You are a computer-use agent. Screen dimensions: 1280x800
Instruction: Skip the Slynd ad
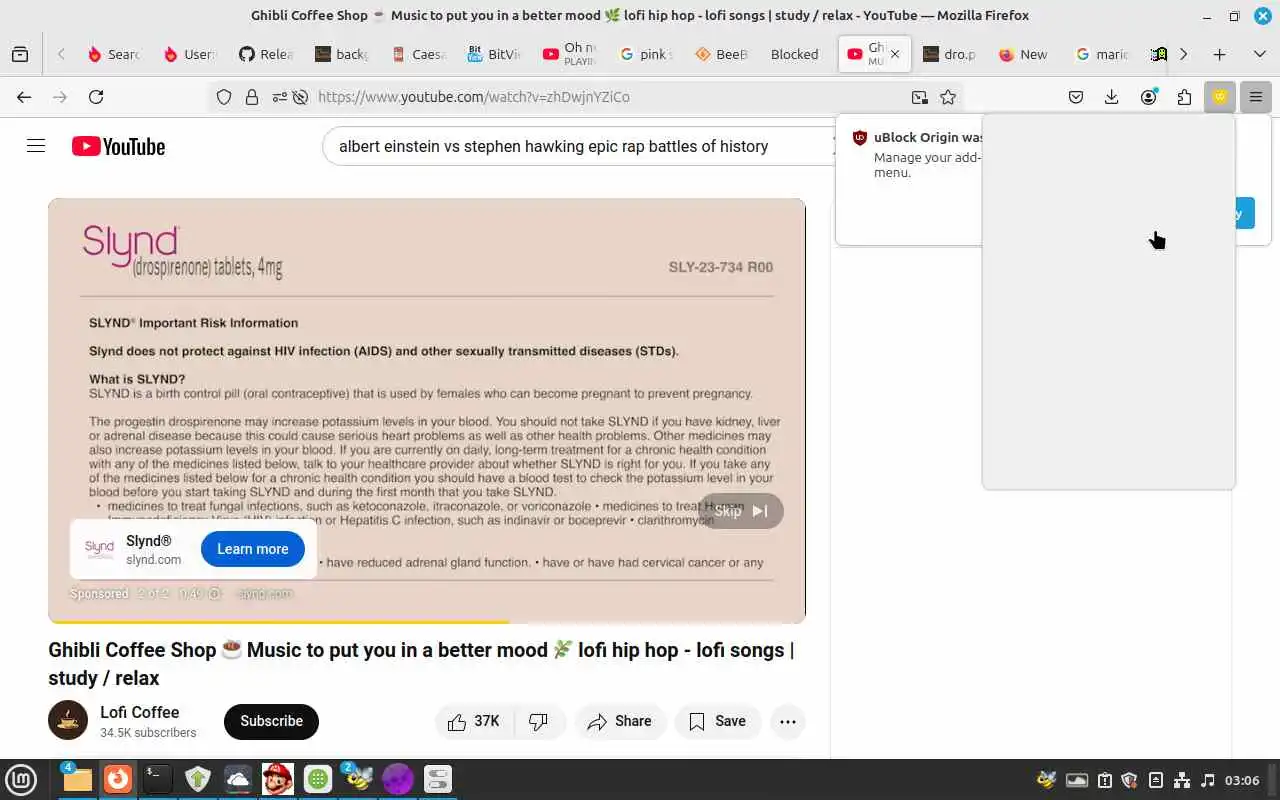741,511
